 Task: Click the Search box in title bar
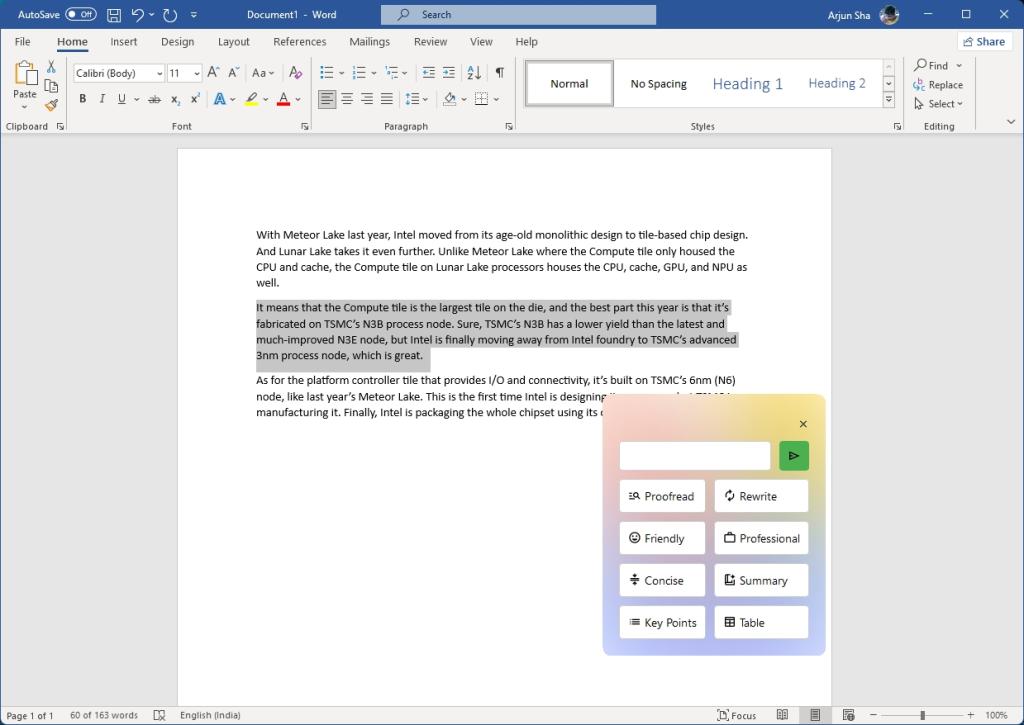point(519,14)
